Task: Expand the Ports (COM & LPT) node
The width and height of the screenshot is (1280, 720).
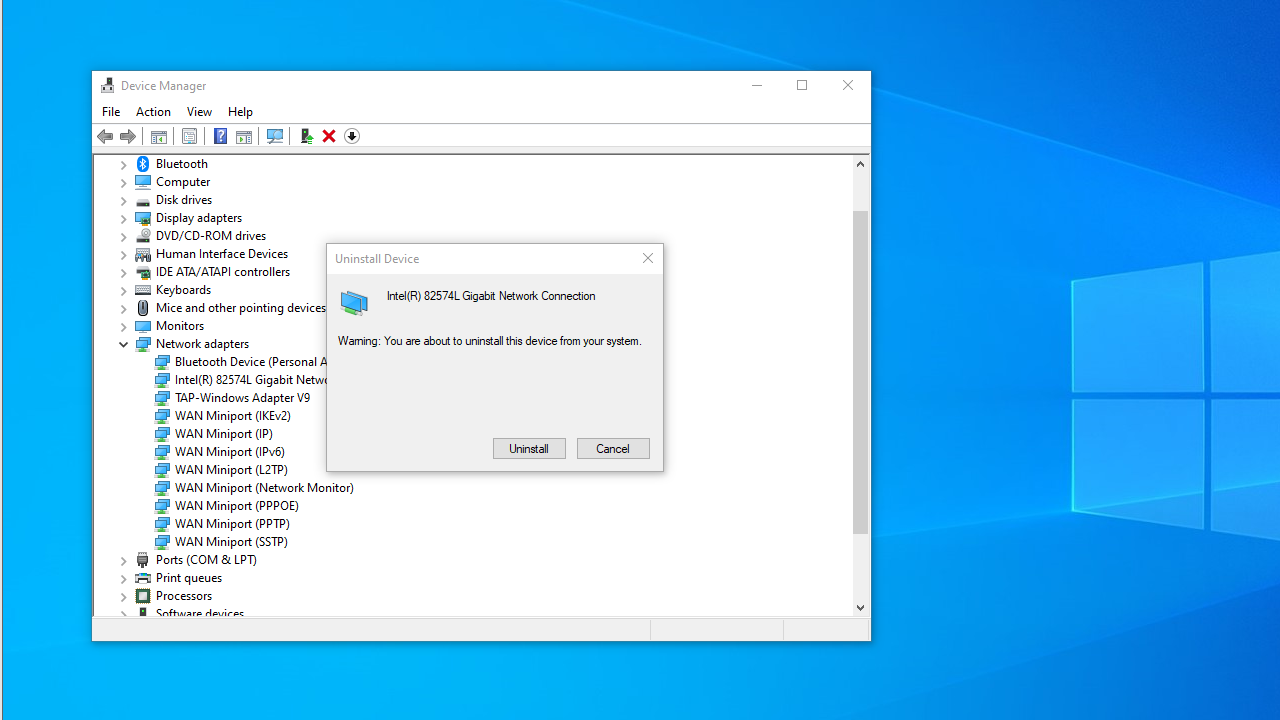Action: [x=124, y=560]
